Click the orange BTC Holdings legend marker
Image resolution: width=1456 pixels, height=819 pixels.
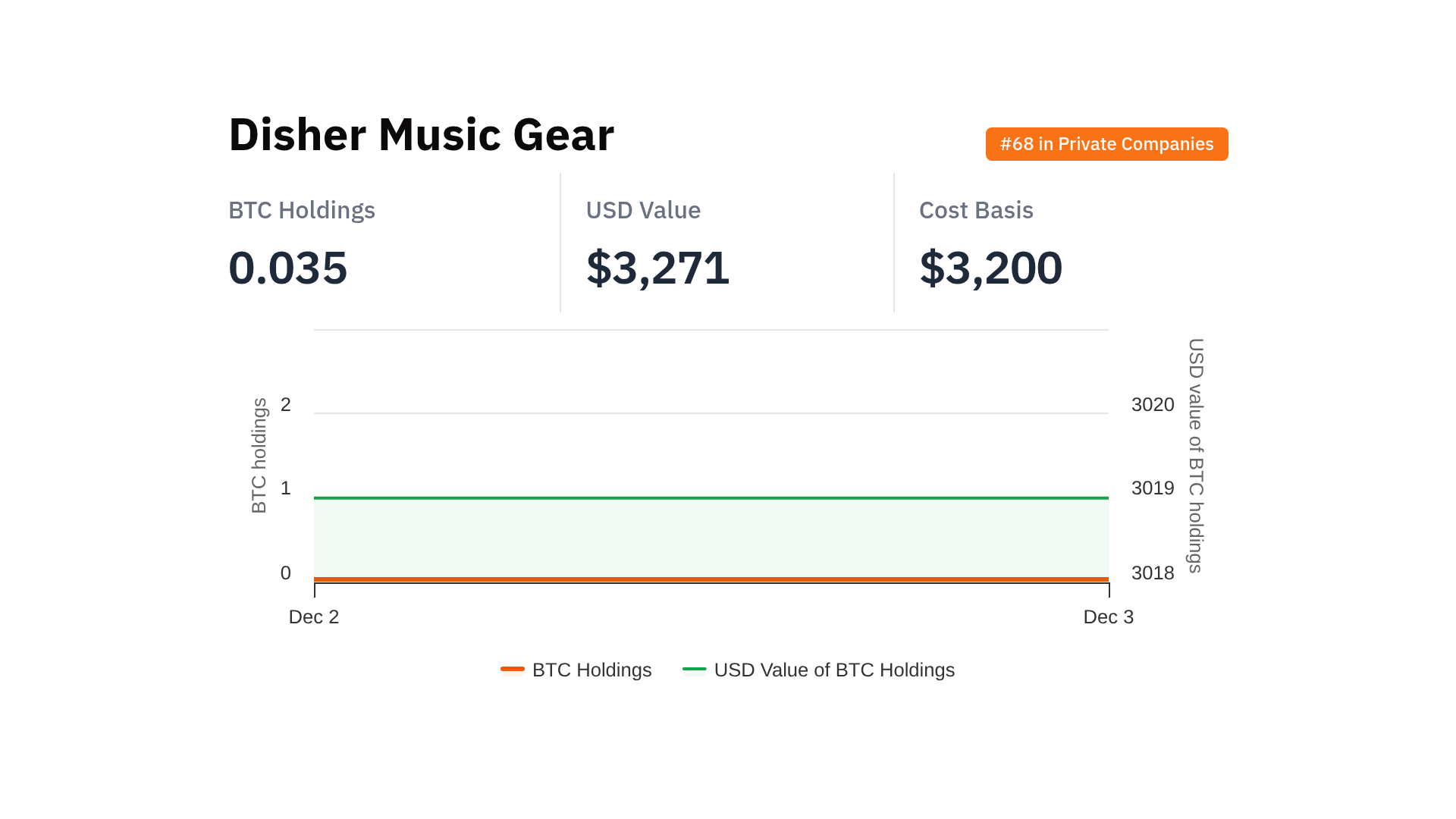pos(513,669)
